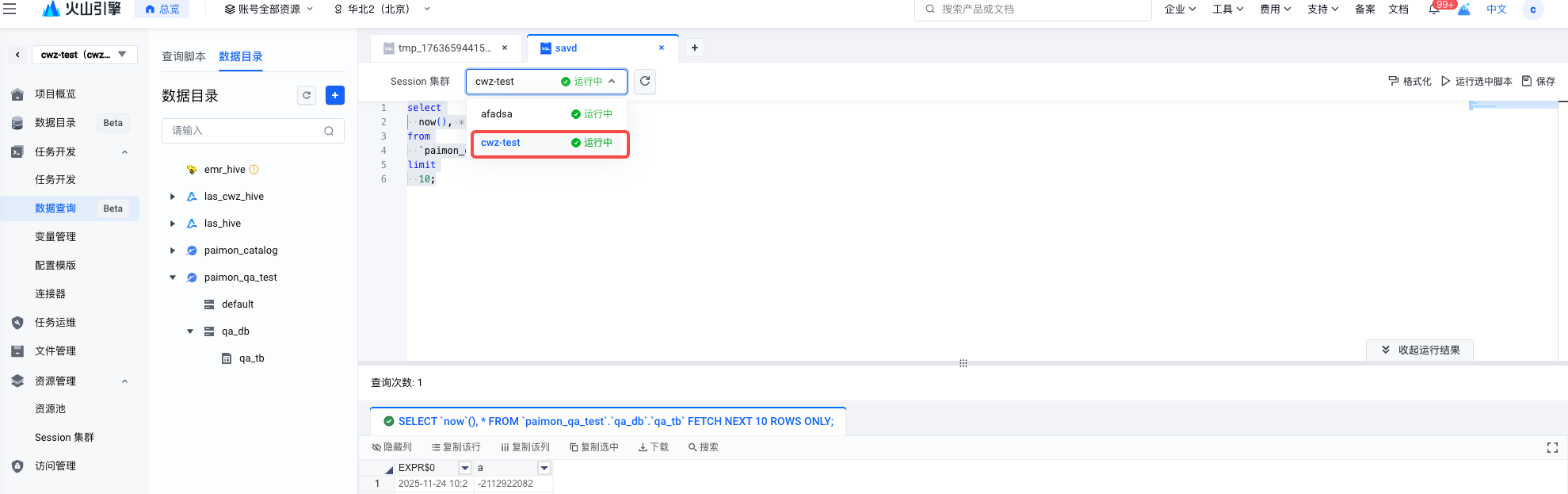Copy the current row
Screen dimensions: 1568x494
pyautogui.click(x=456, y=447)
